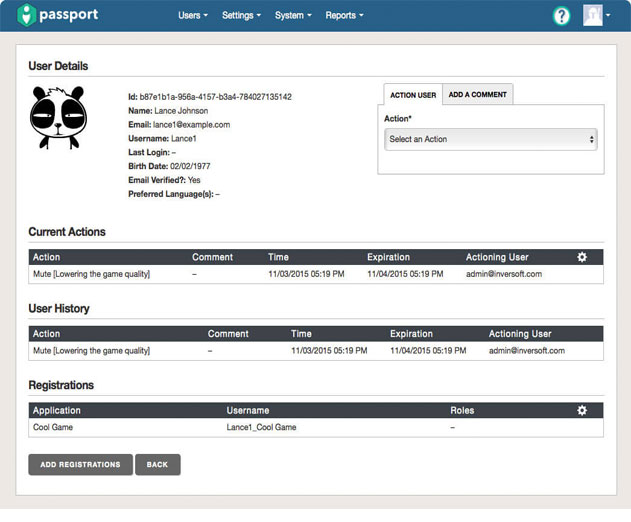Click admin@inversoft.com in Current Actions
The image size is (631, 522).
(x=504, y=274)
